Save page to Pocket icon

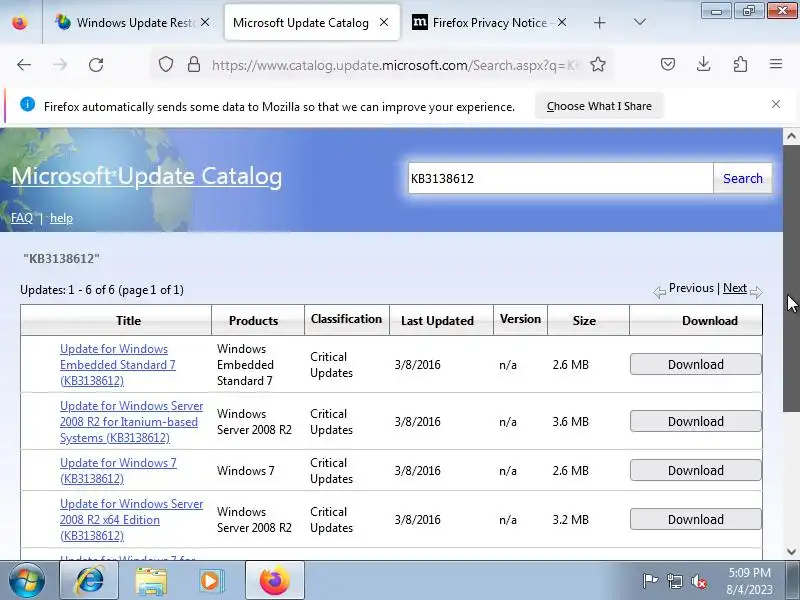pyautogui.click(x=668, y=64)
